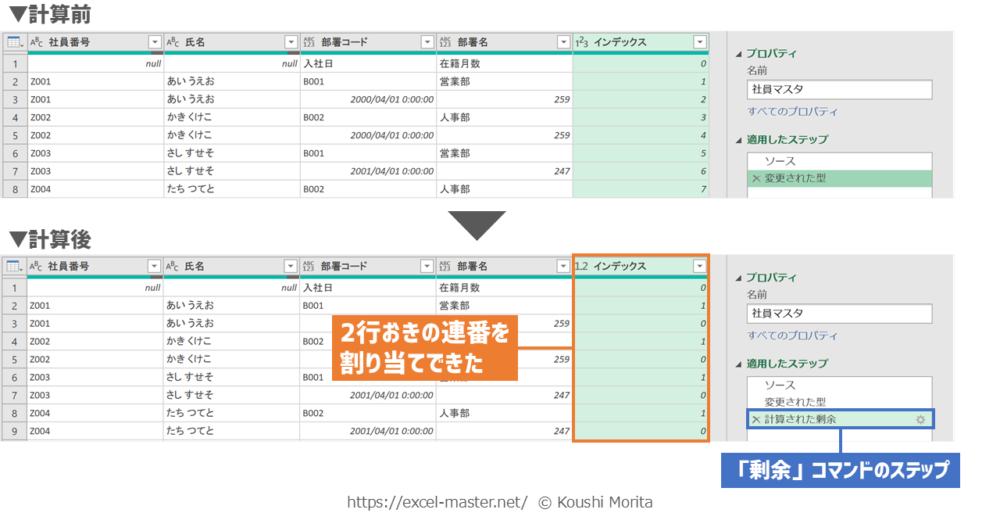Click the 部署コード data type icon in the 計算後 table
This screenshot has width=1000, height=513.
[308, 267]
